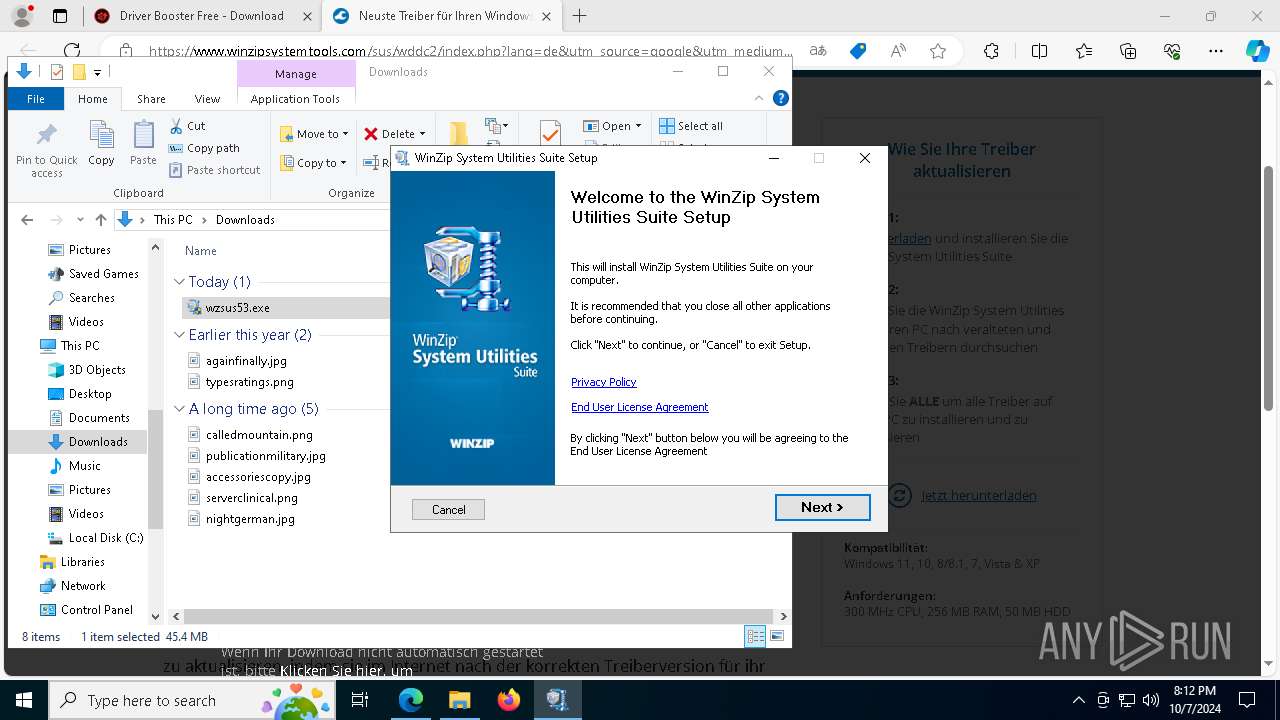The width and height of the screenshot is (1280, 720).
Task: Collapse the Today group
Action: 180,282
